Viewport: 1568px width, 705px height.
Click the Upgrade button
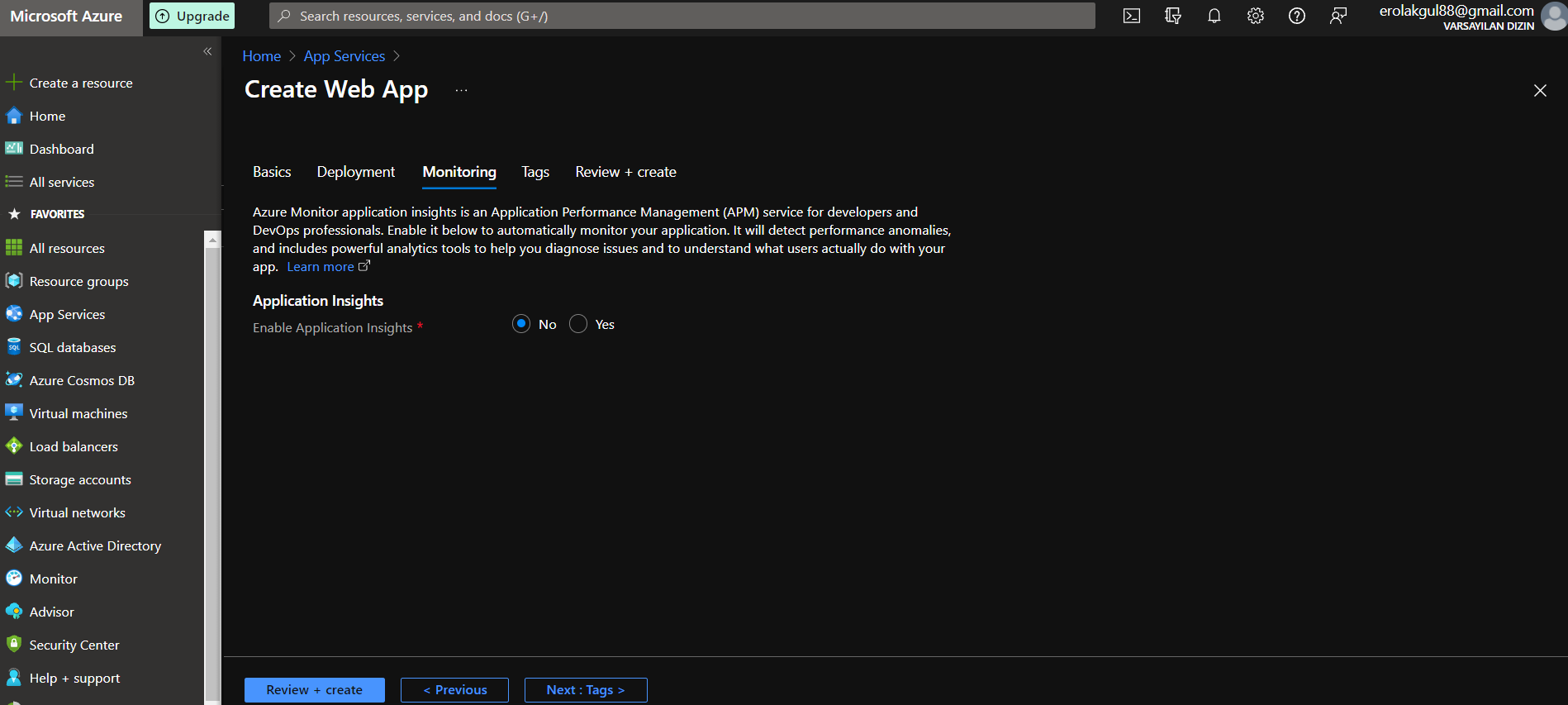[192, 16]
